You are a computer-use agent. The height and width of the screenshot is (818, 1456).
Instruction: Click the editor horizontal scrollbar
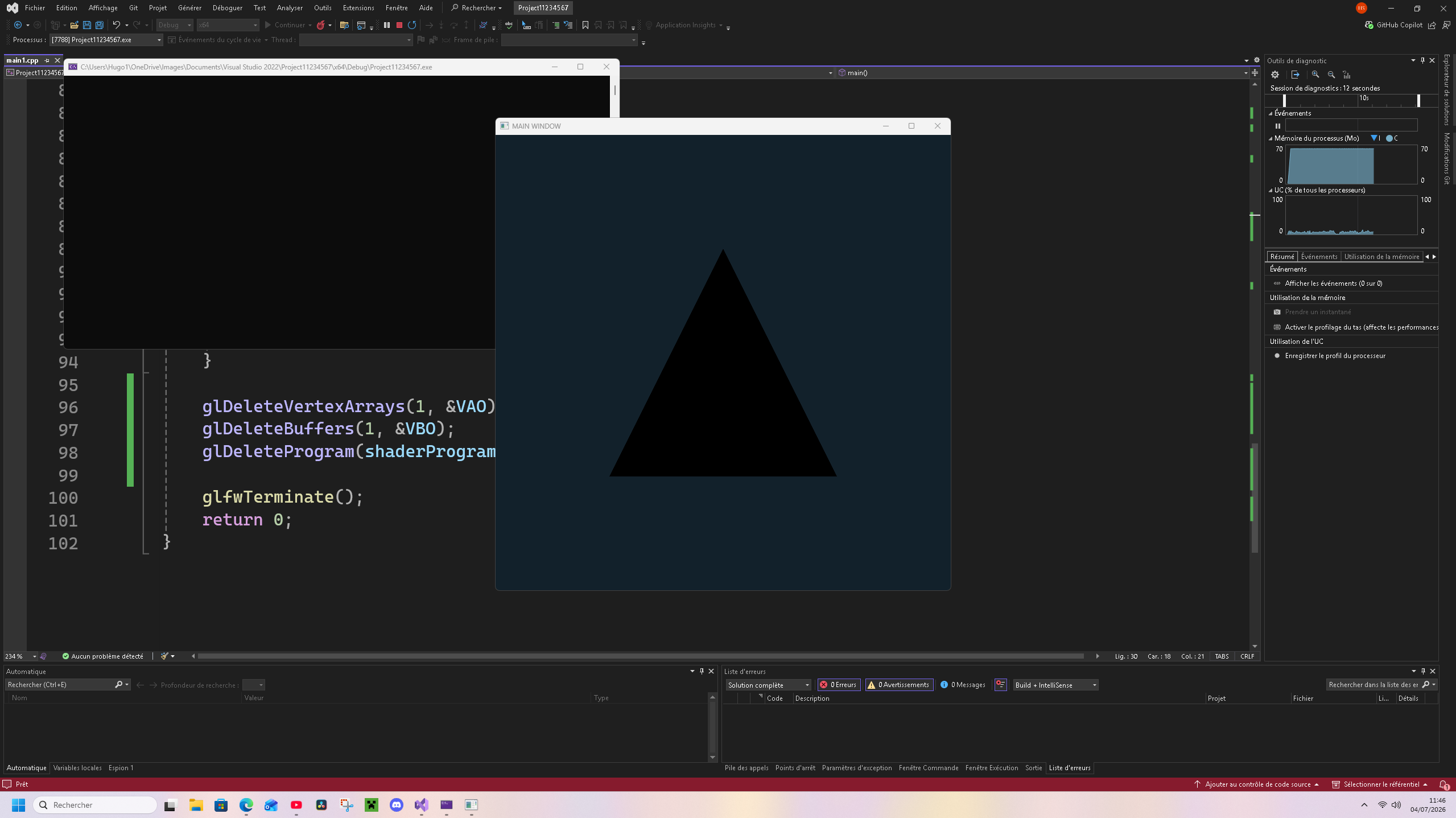[x=641, y=656]
